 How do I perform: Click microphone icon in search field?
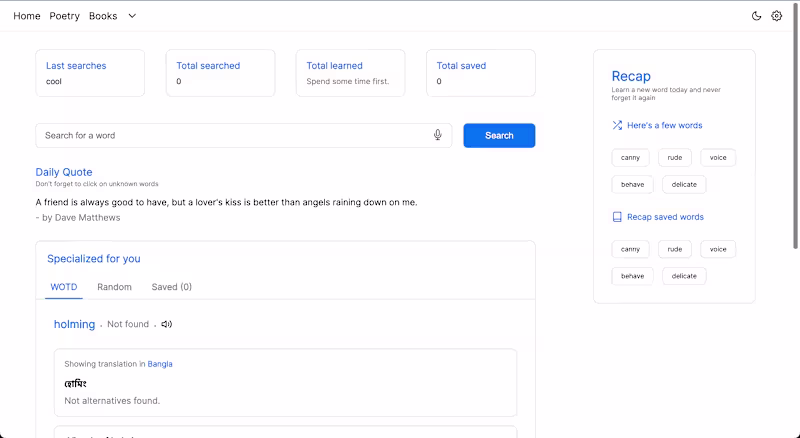[x=438, y=135]
